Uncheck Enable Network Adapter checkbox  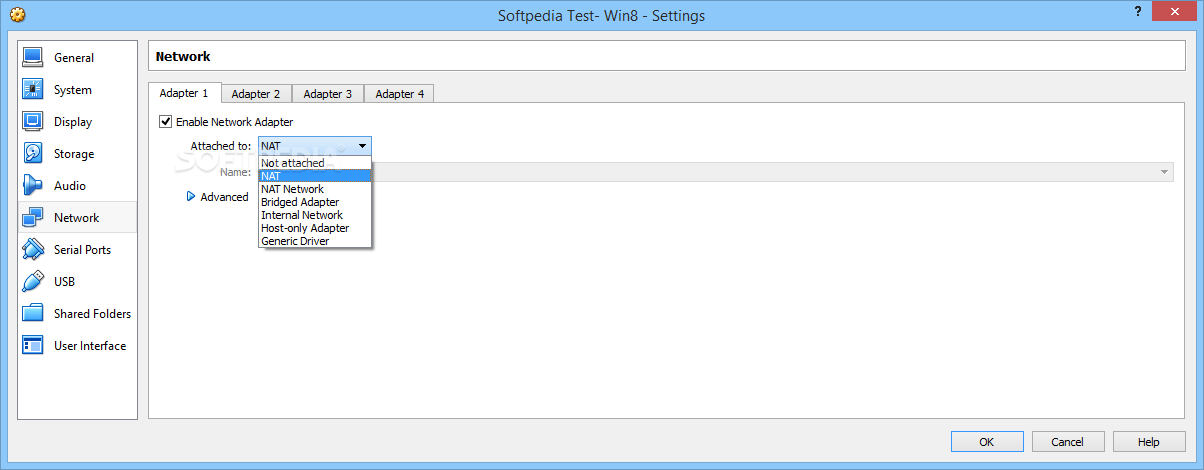point(166,122)
